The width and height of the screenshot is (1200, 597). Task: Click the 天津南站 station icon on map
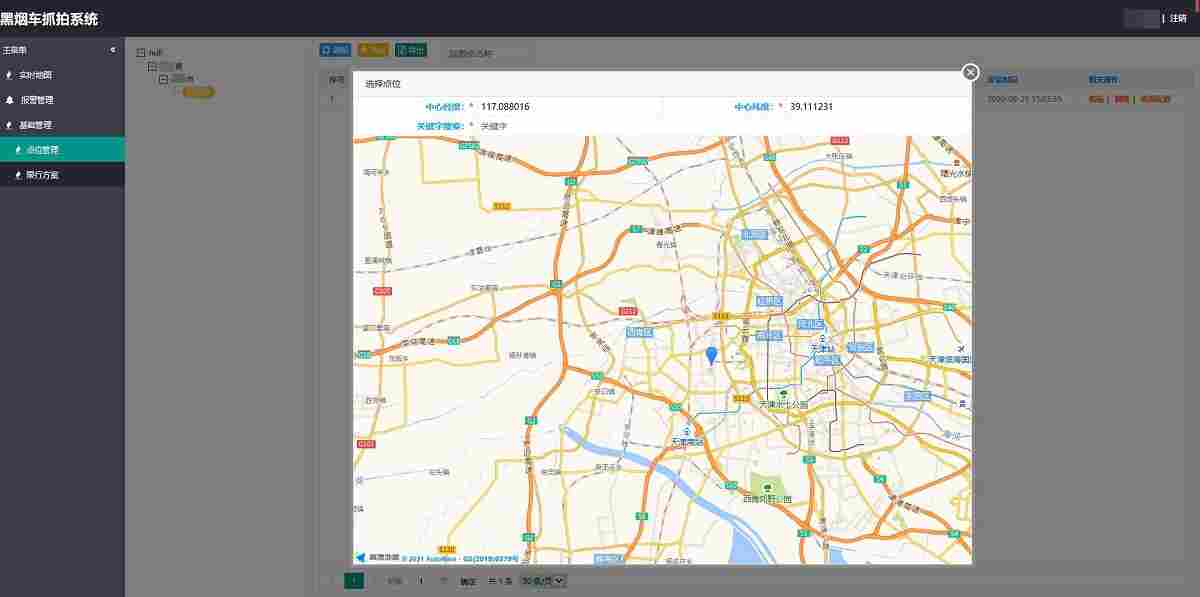click(x=687, y=431)
